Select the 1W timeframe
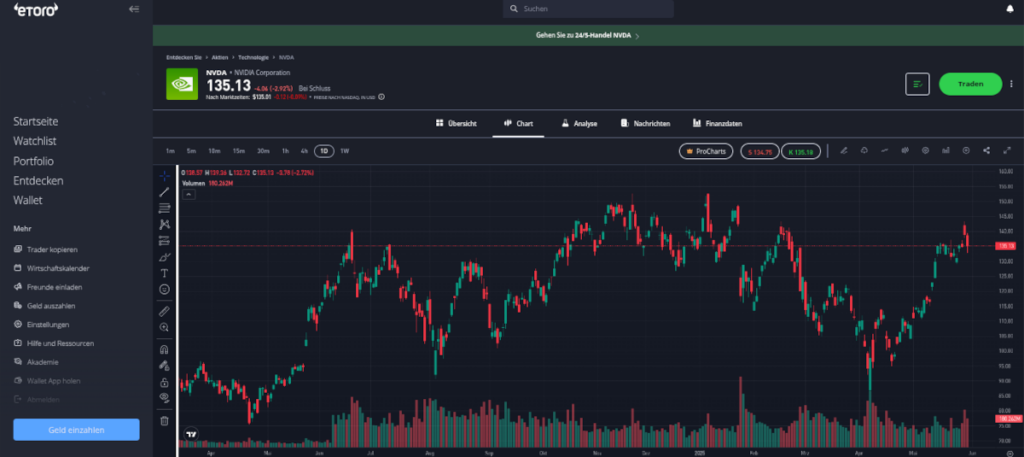 pos(345,151)
